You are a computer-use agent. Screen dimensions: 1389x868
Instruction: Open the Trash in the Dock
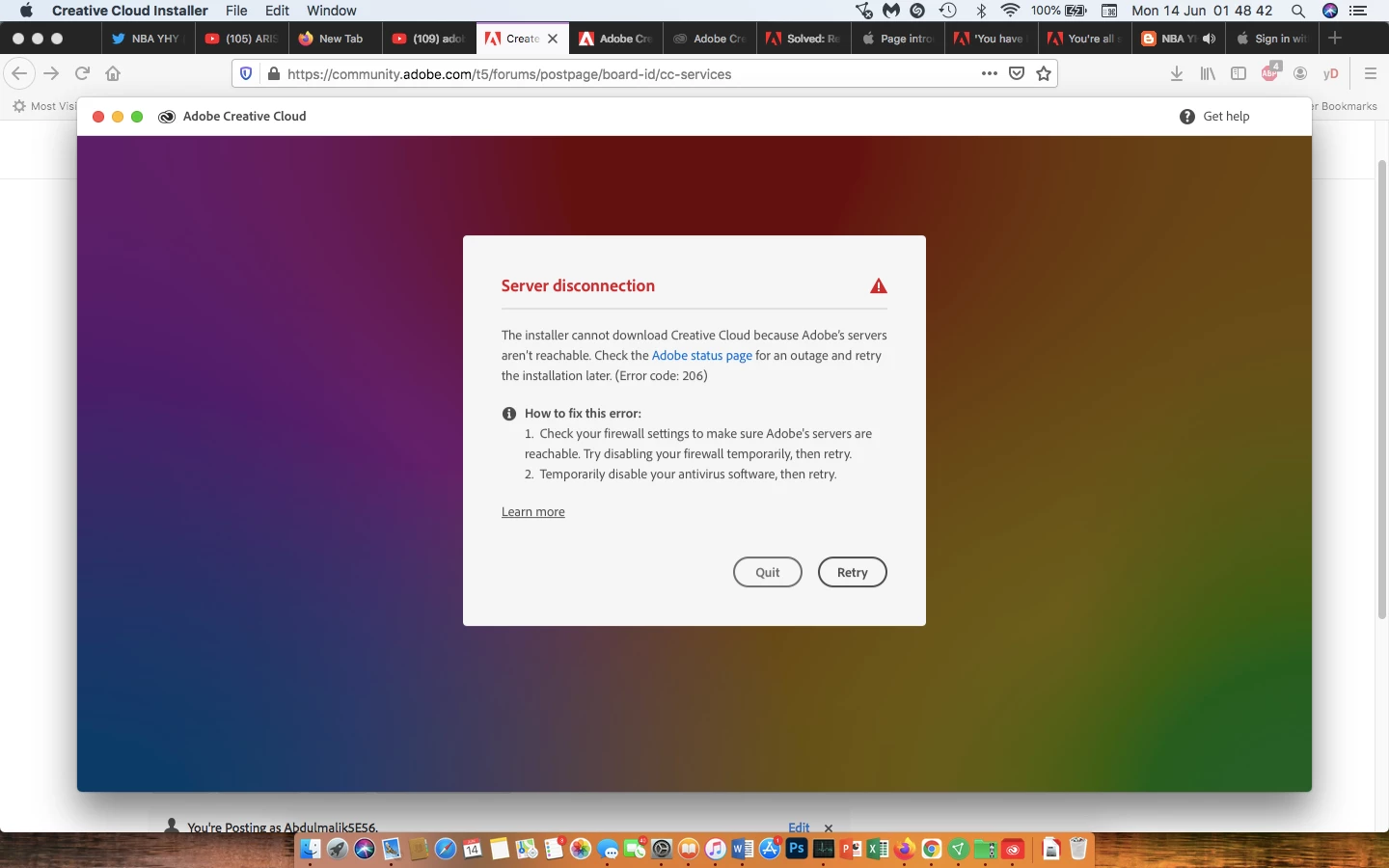click(1078, 849)
